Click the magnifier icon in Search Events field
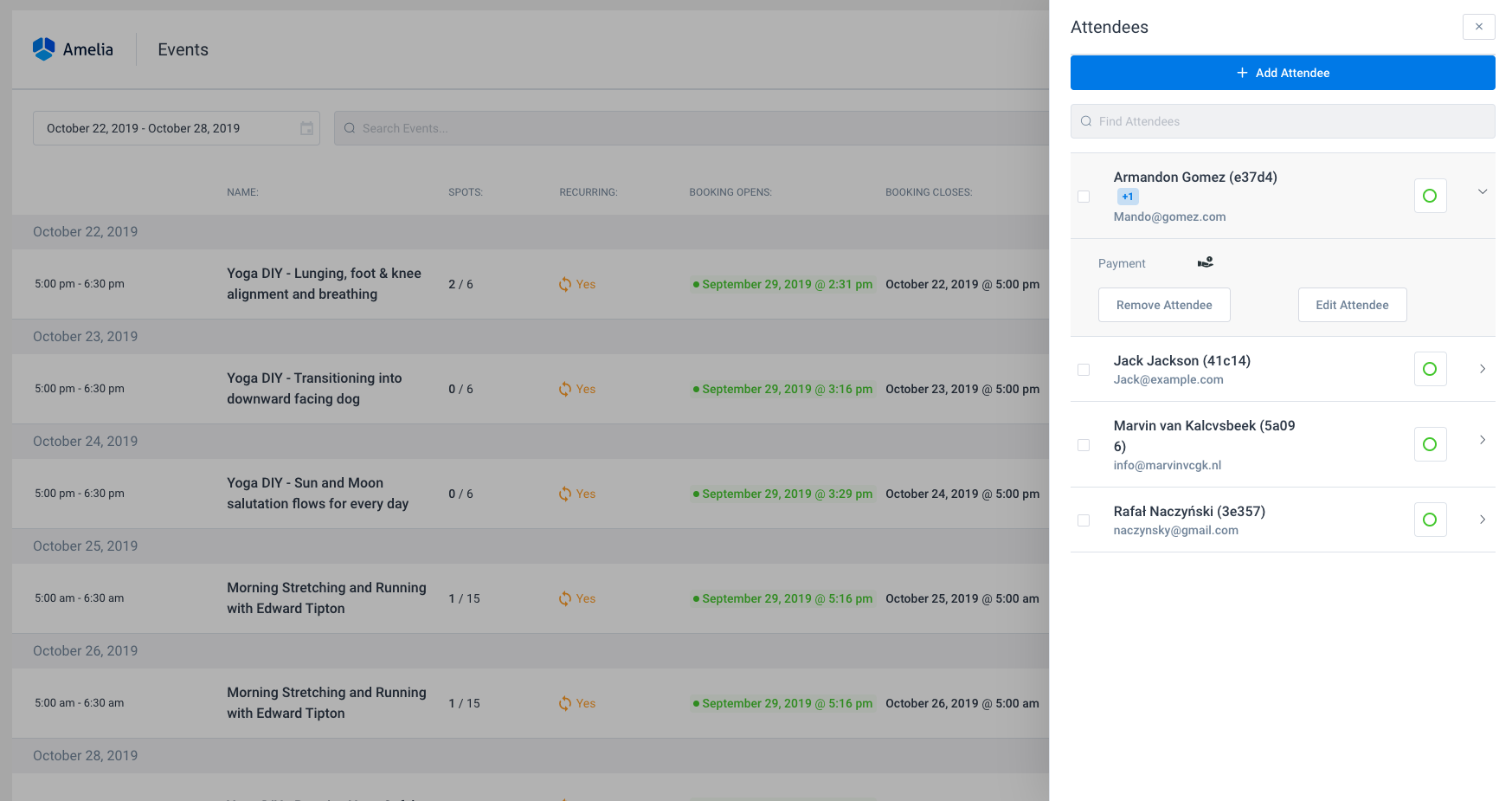 pos(350,127)
